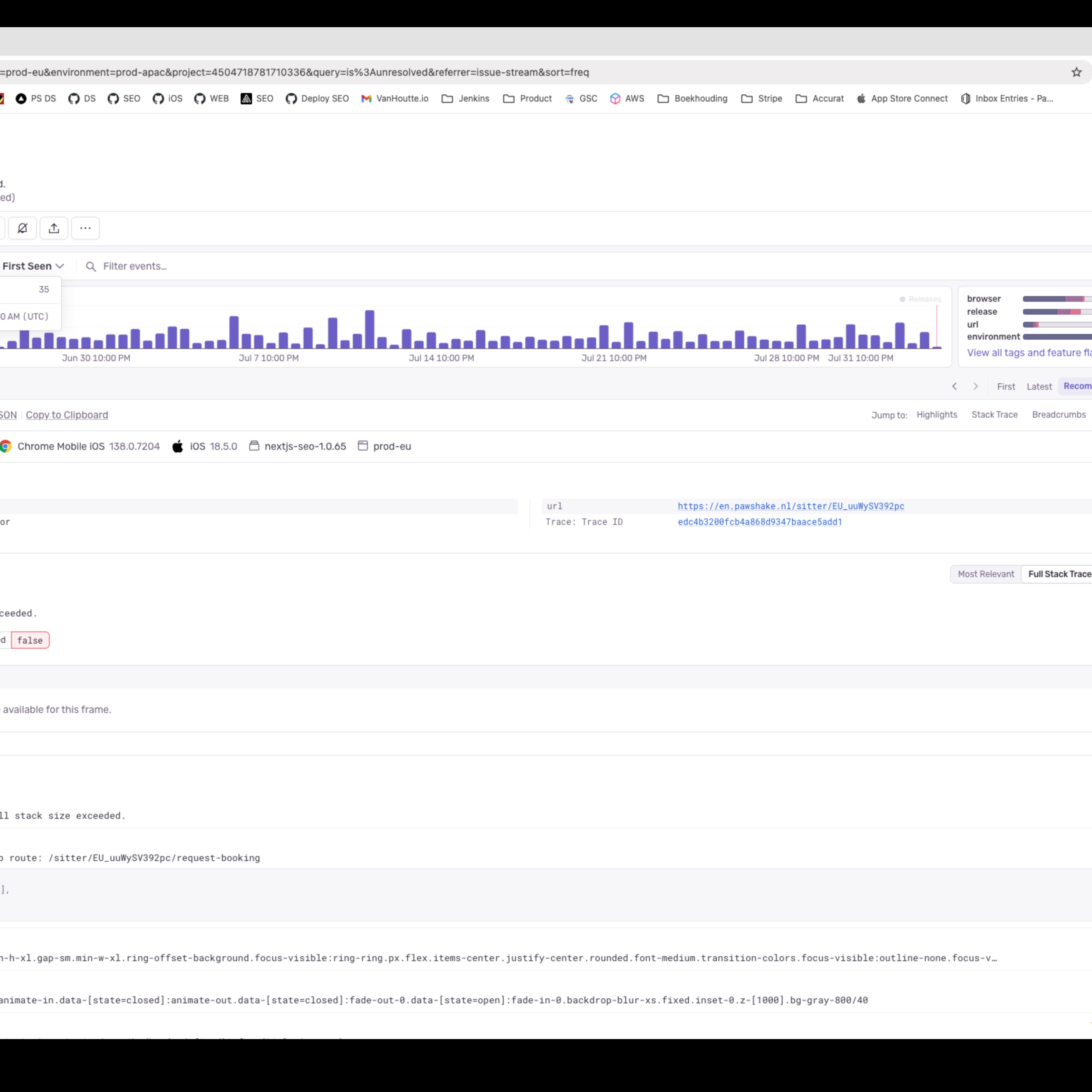Select the First event tab
The width and height of the screenshot is (1092, 1092).
coord(1005,387)
